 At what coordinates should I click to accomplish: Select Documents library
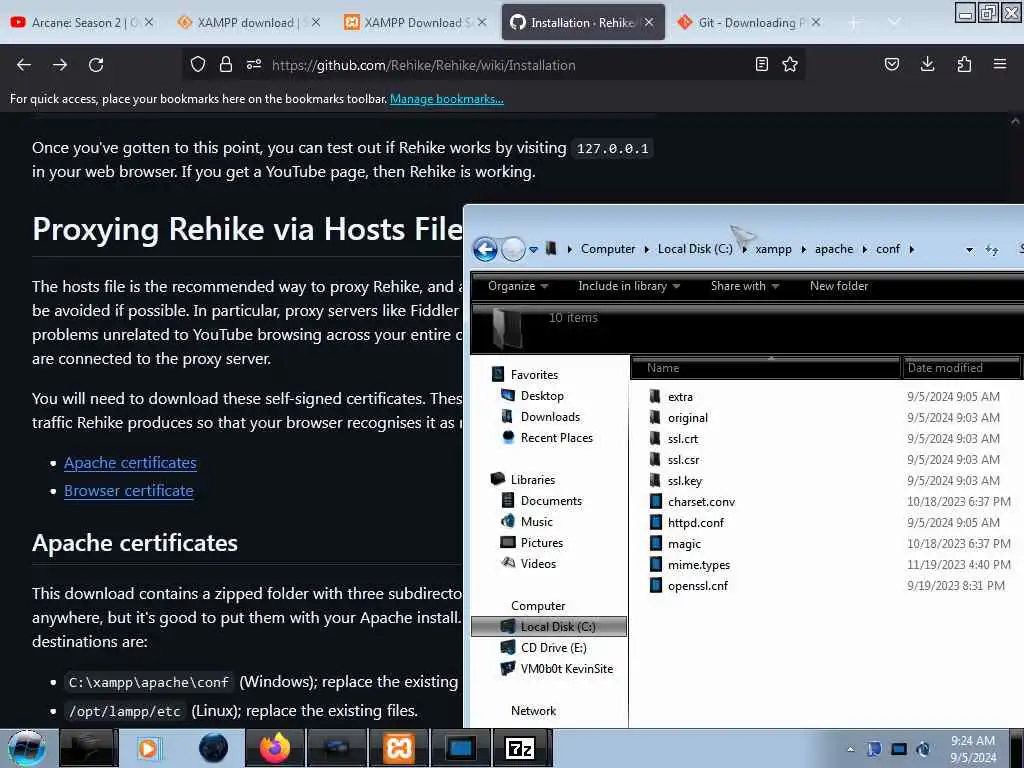click(x=551, y=501)
